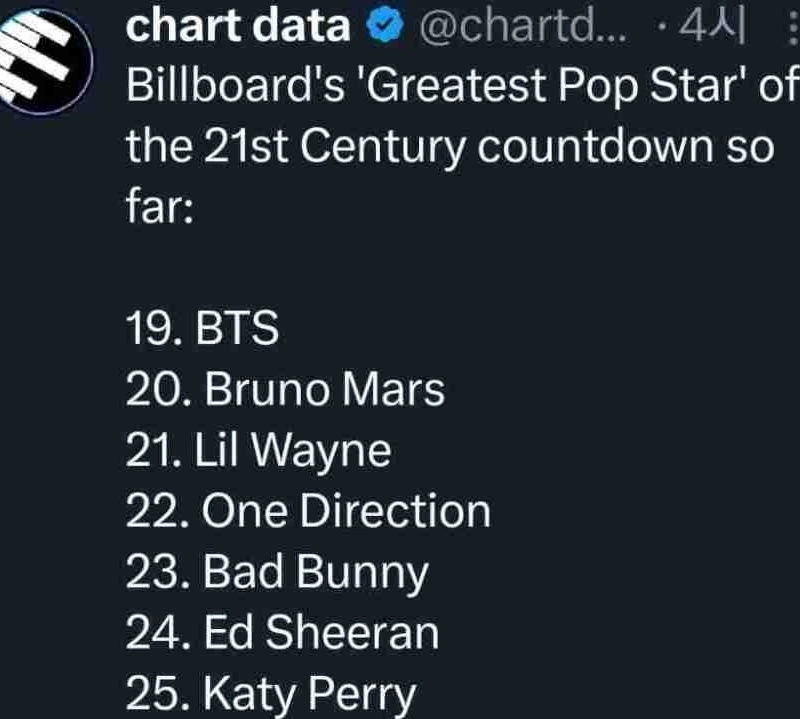Click the "chart data" display name
This screenshot has width=800, height=719.
238,28
